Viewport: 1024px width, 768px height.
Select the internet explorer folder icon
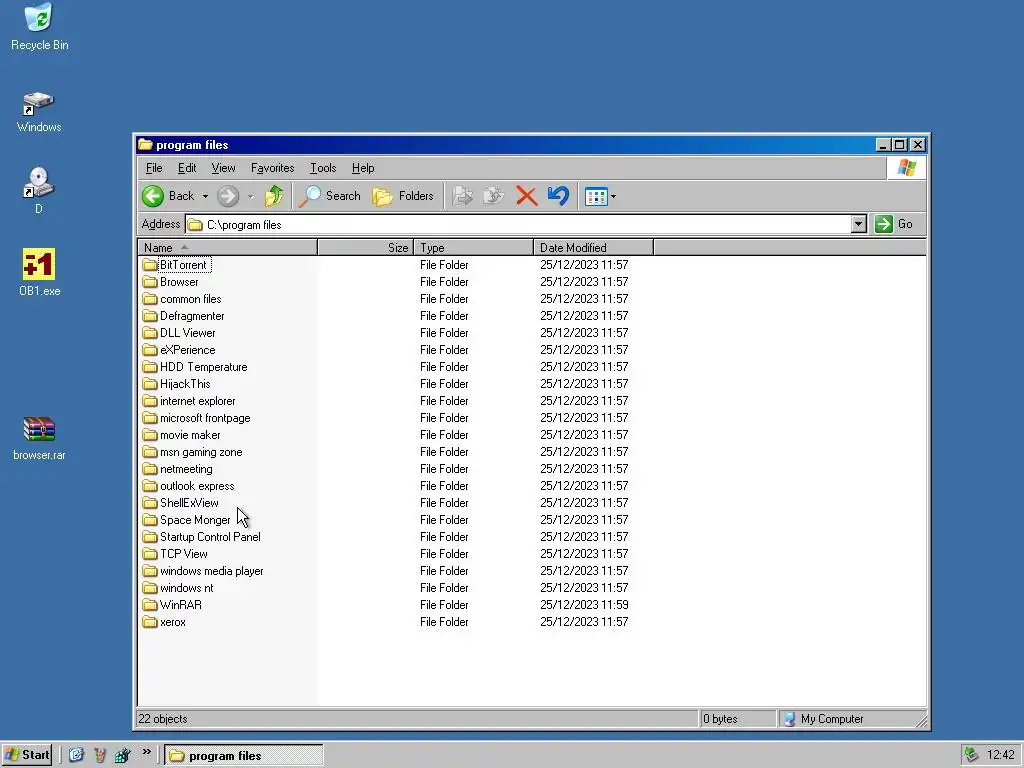pos(150,400)
